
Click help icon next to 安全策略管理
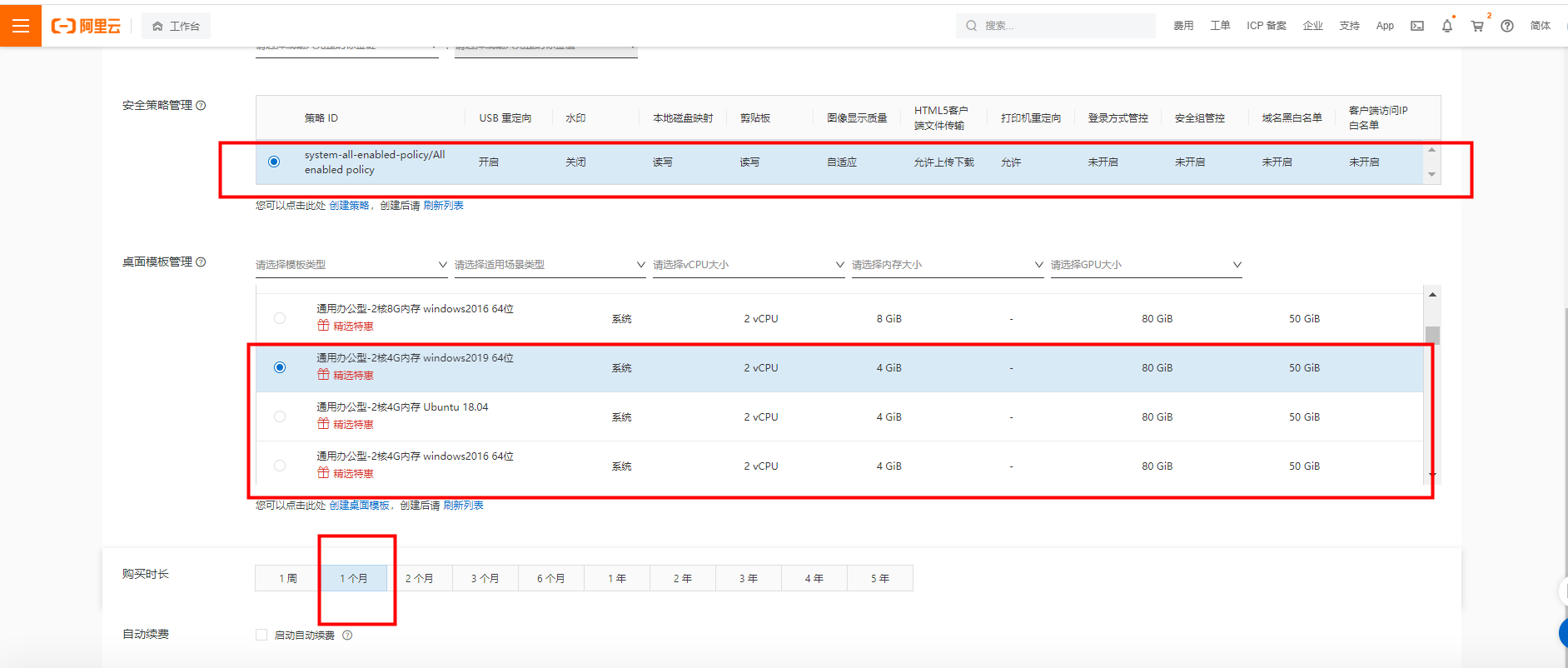point(201,105)
